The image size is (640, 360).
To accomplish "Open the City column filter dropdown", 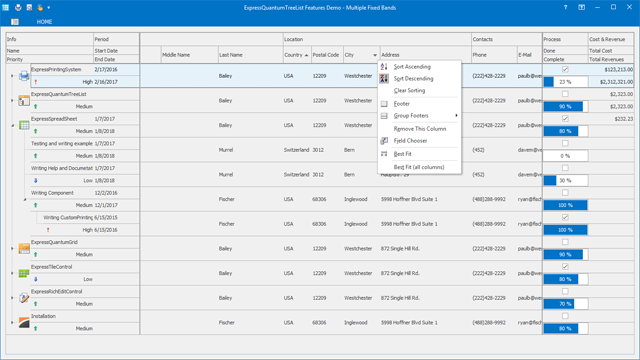I will point(375,55).
